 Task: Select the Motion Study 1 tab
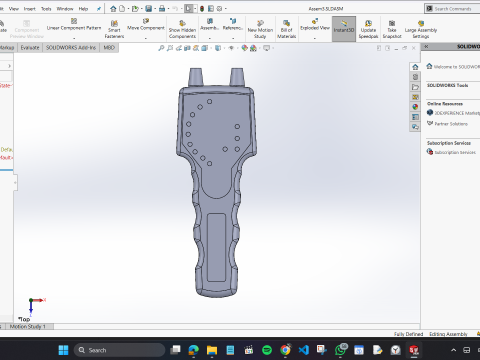(x=27, y=326)
